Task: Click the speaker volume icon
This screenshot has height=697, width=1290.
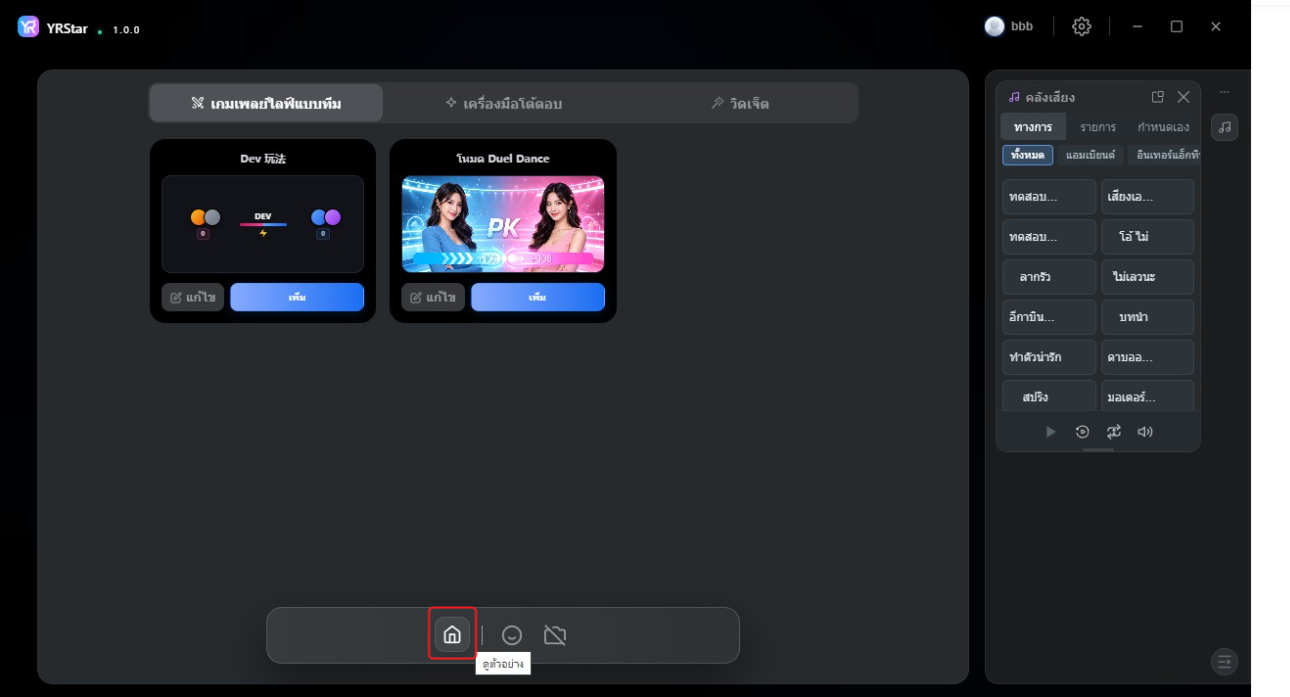Action: pos(1145,432)
